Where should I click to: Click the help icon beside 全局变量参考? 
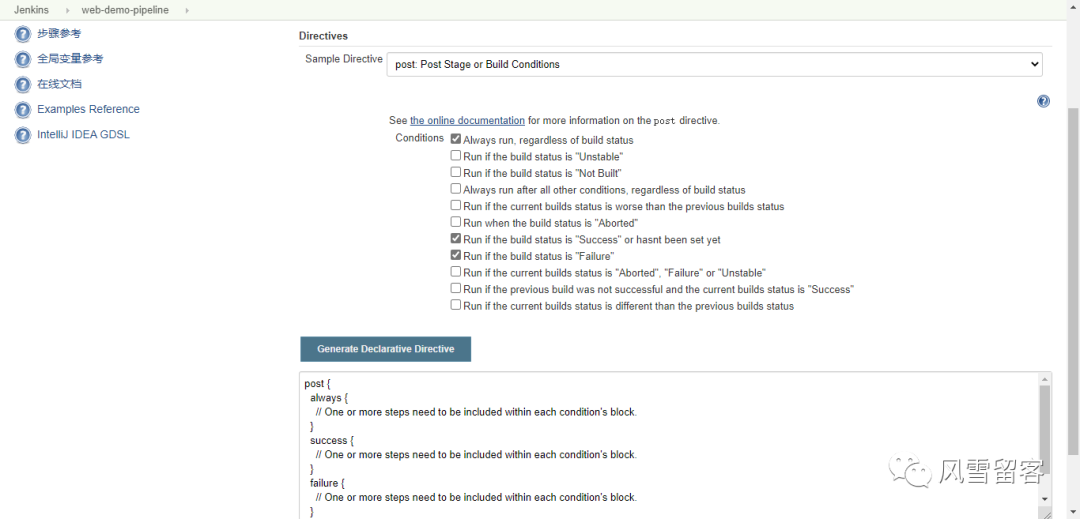(x=23, y=59)
